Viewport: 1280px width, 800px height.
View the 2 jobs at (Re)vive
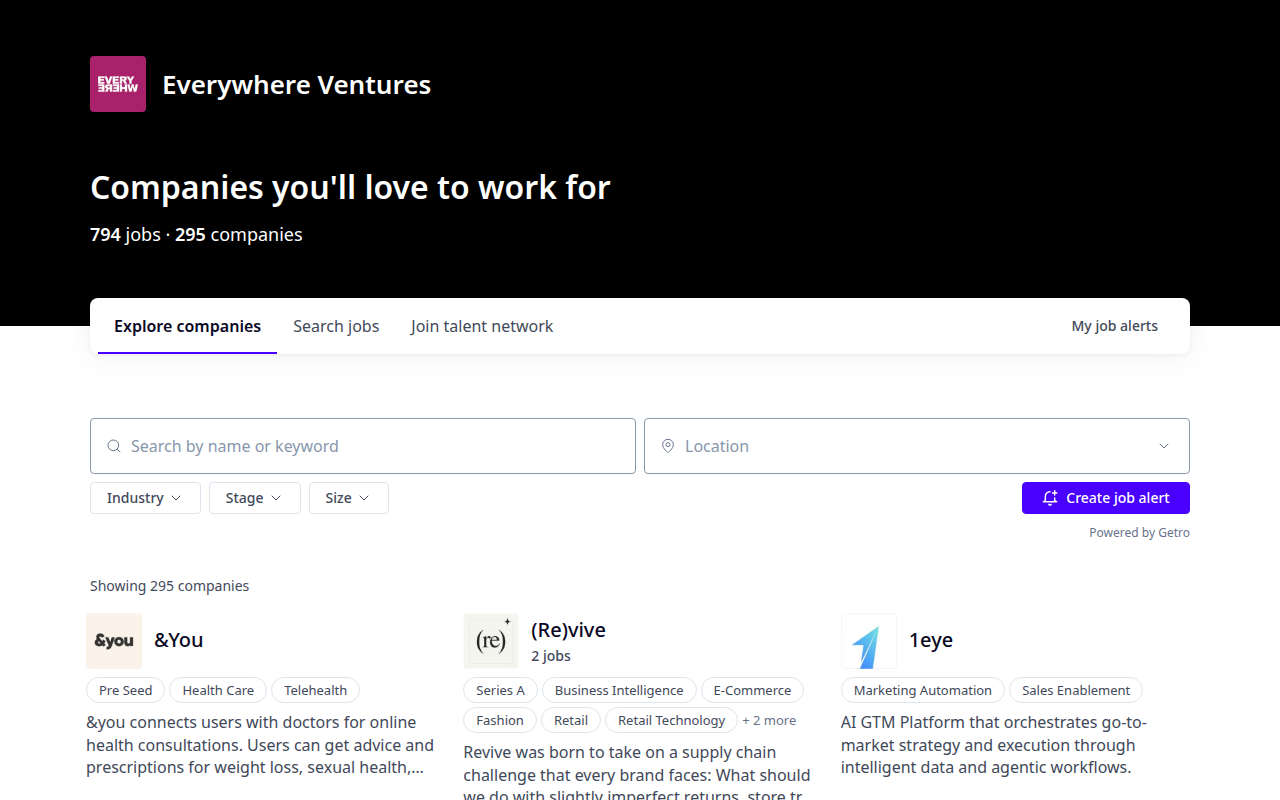551,656
